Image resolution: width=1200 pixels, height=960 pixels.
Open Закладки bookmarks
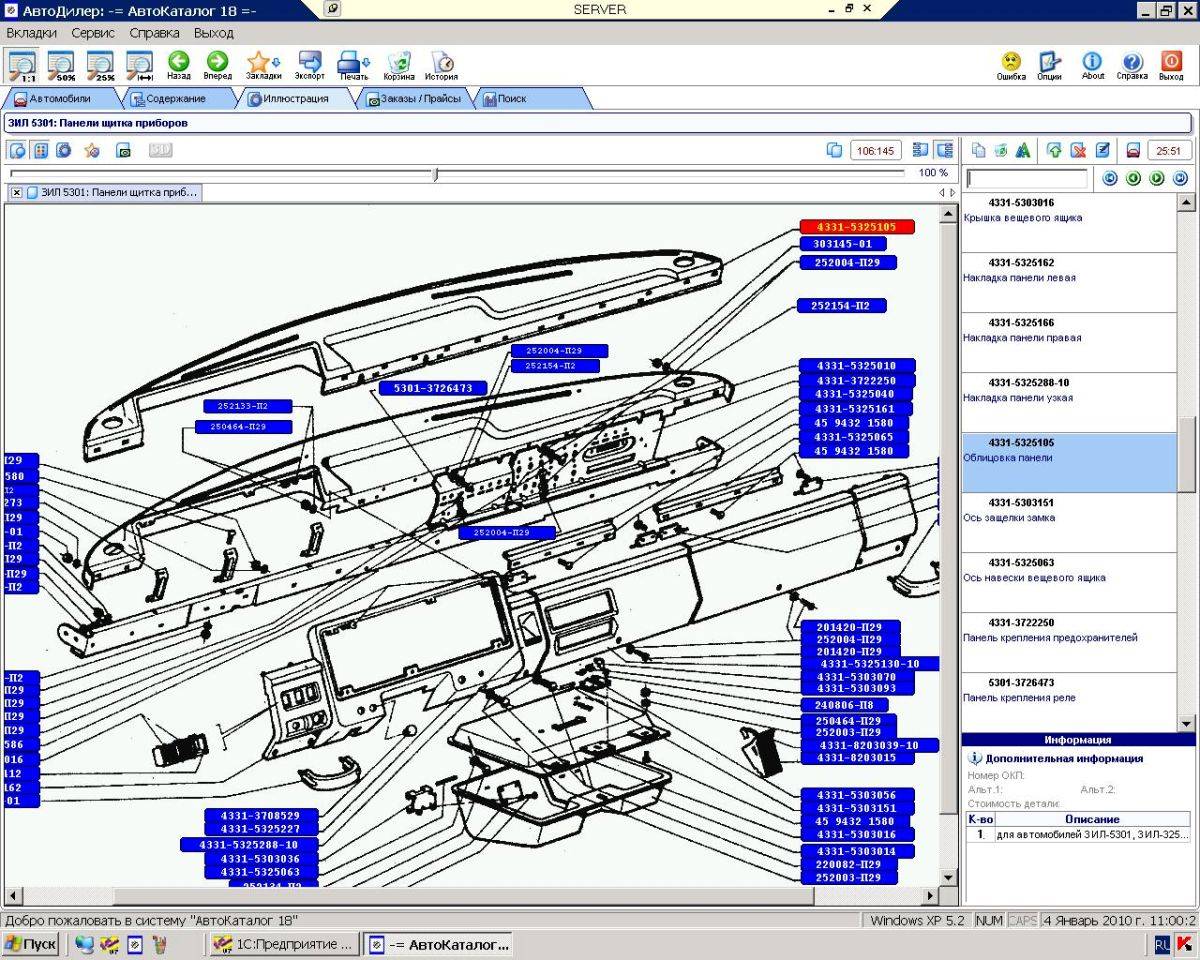[x=263, y=65]
